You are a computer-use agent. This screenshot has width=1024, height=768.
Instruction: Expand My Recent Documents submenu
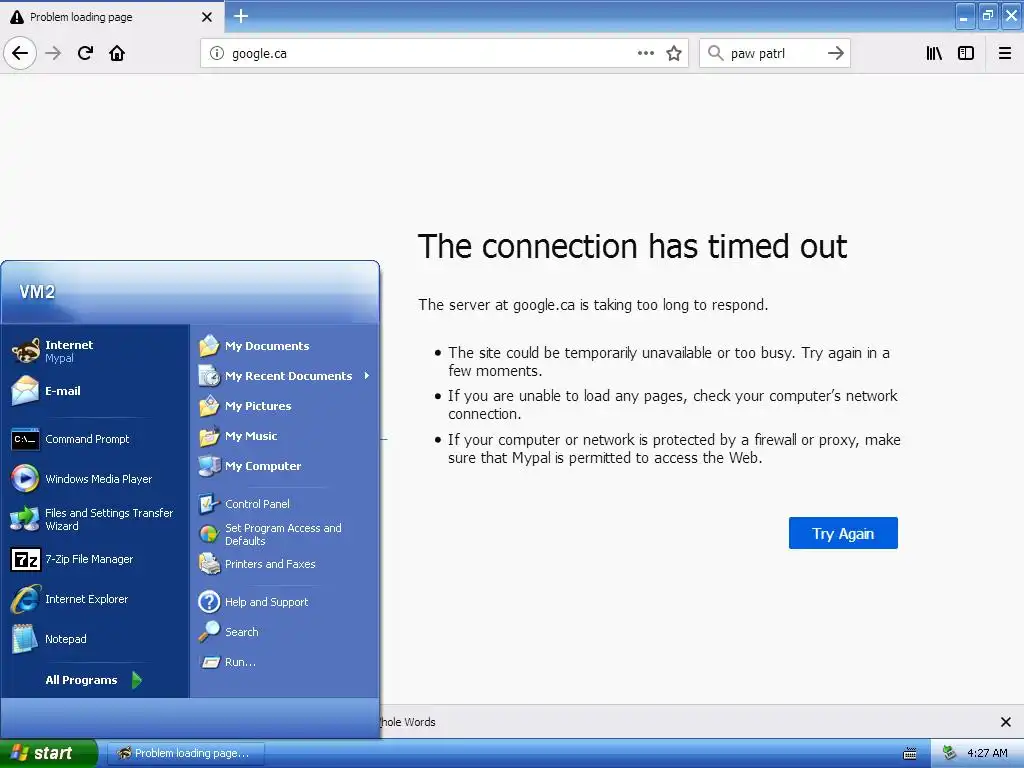285,376
